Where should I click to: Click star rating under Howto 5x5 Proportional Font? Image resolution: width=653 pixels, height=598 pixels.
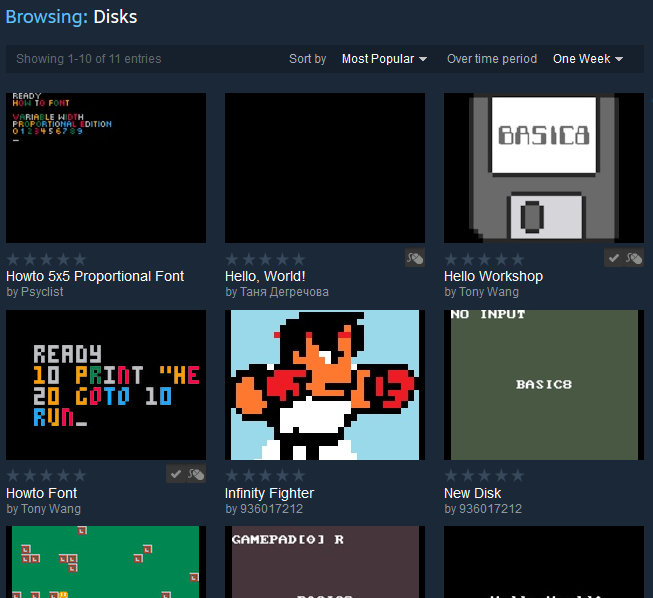(x=46, y=259)
